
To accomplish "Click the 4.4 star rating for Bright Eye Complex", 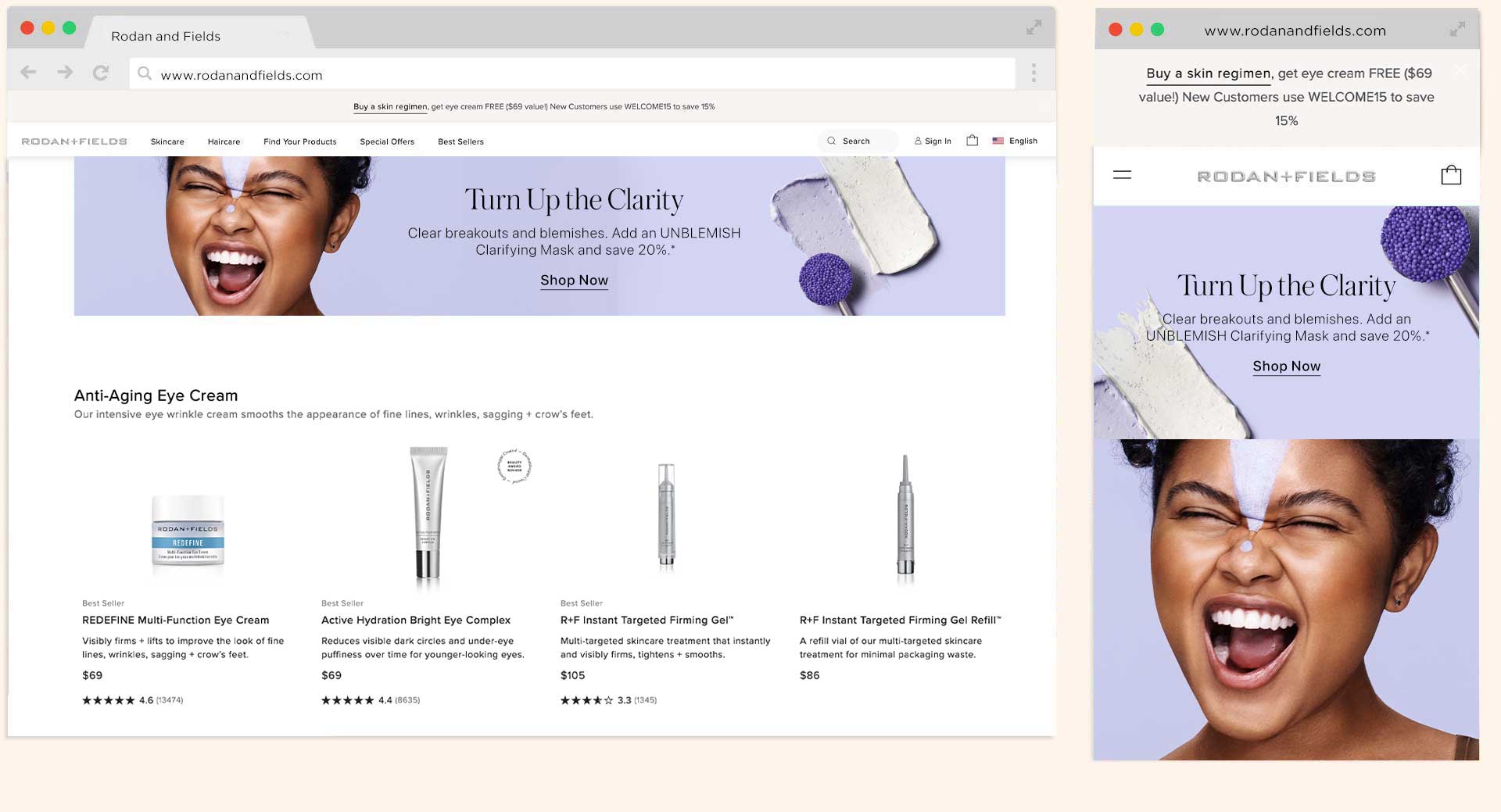I will point(371,700).
